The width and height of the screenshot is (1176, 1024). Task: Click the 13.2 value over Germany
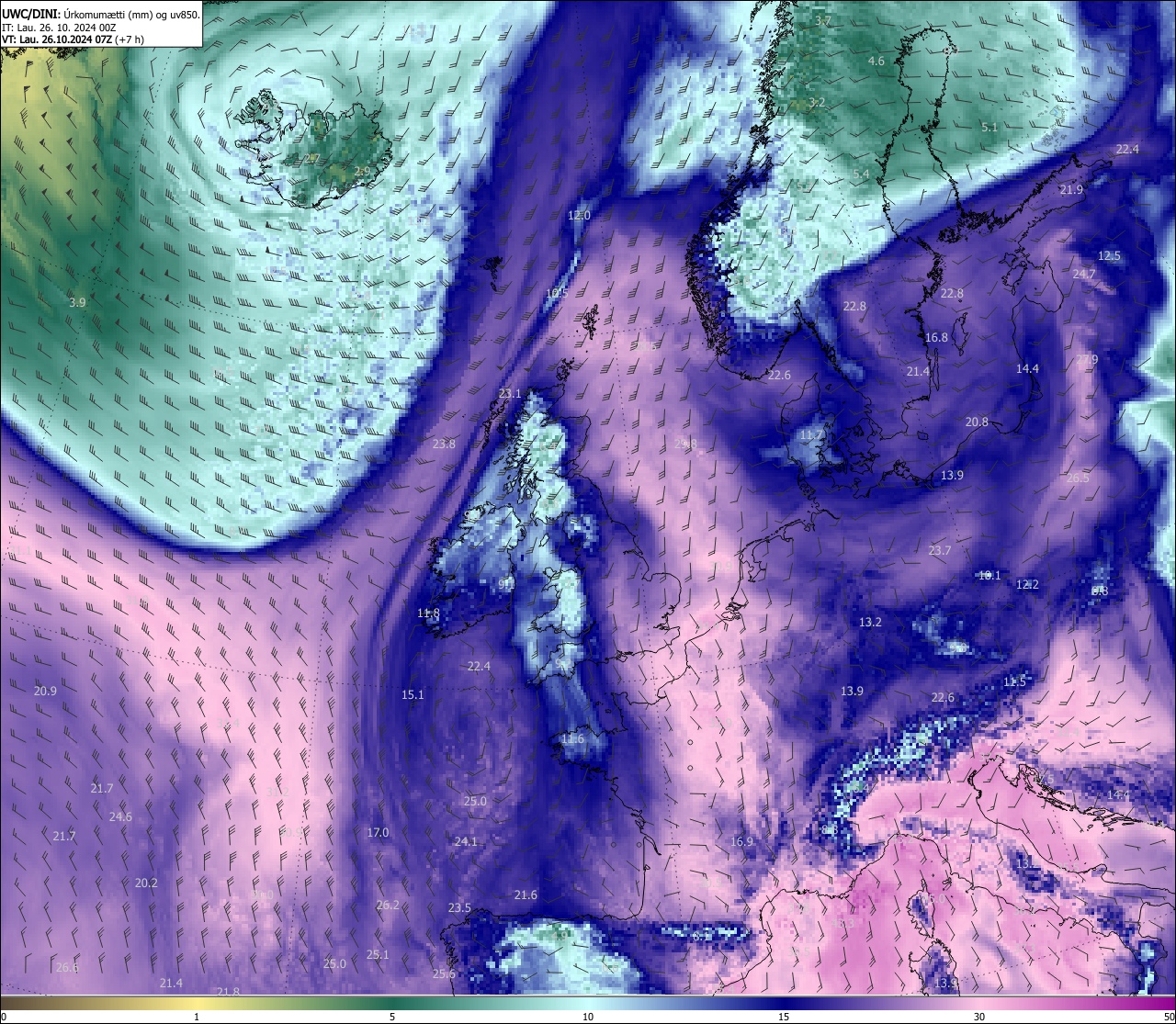pos(870,622)
